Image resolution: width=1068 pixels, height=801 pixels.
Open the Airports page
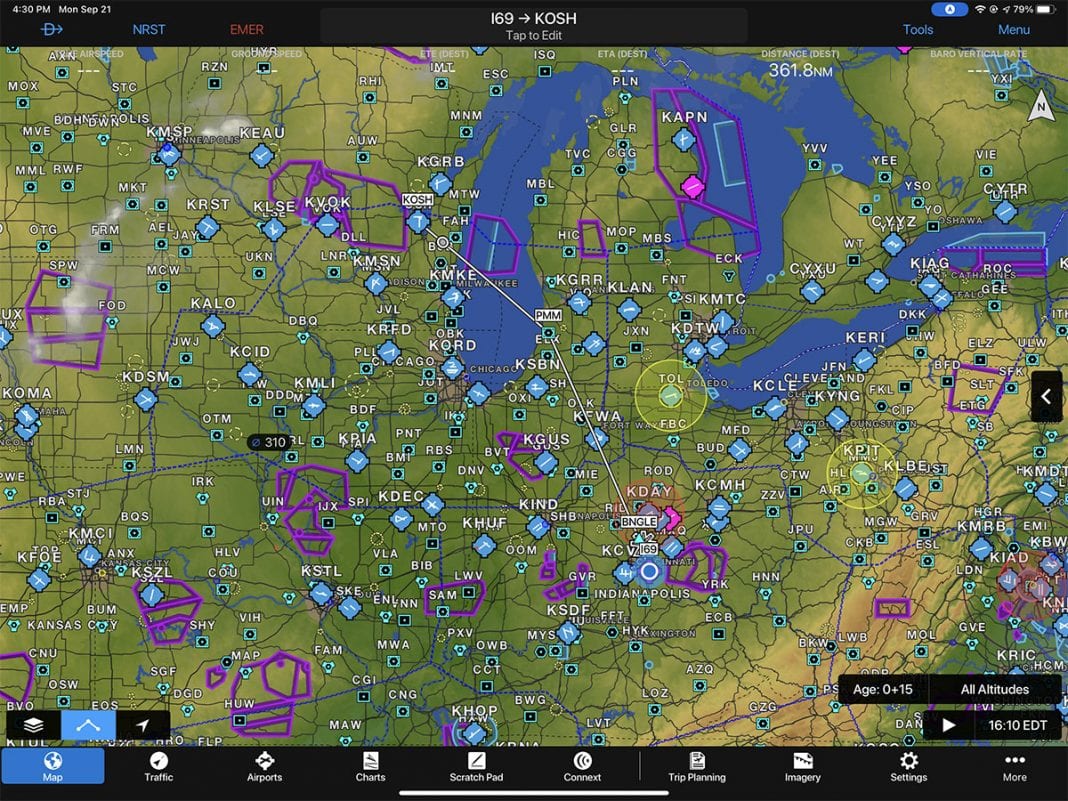click(264, 766)
